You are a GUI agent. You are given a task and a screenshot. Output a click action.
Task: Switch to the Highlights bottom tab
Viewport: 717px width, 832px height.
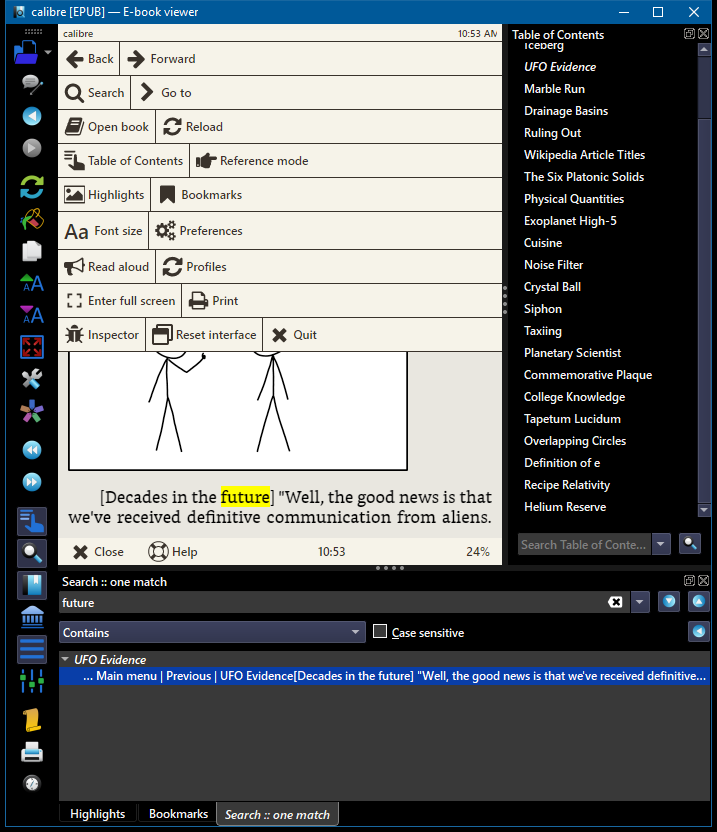pyautogui.click(x=98, y=813)
